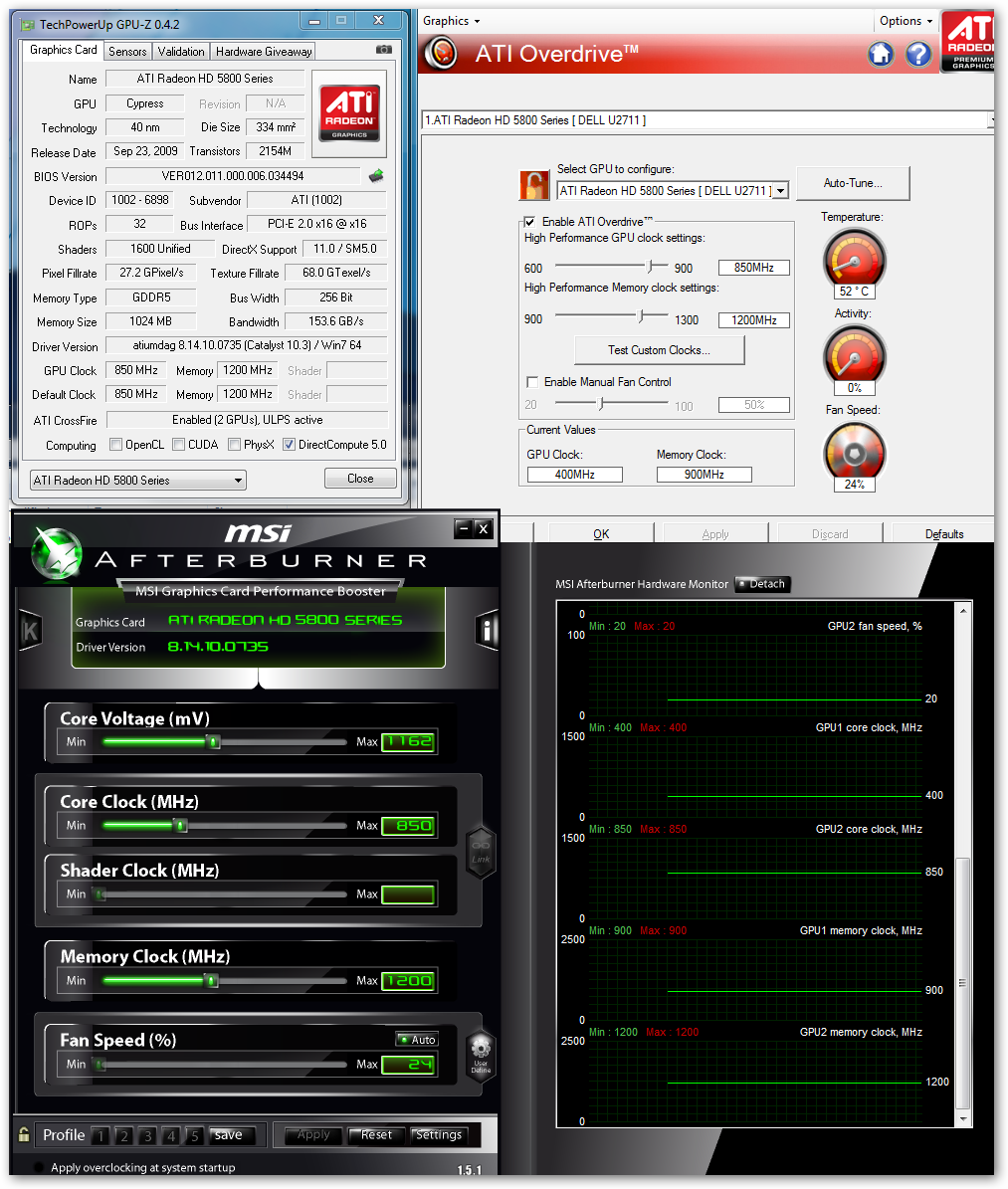Image resolution: width=1008 pixels, height=1189 pixels.
Task: Toggle the CUDA checkbox in GPU-Z
Action: click(x=178, y=445)
